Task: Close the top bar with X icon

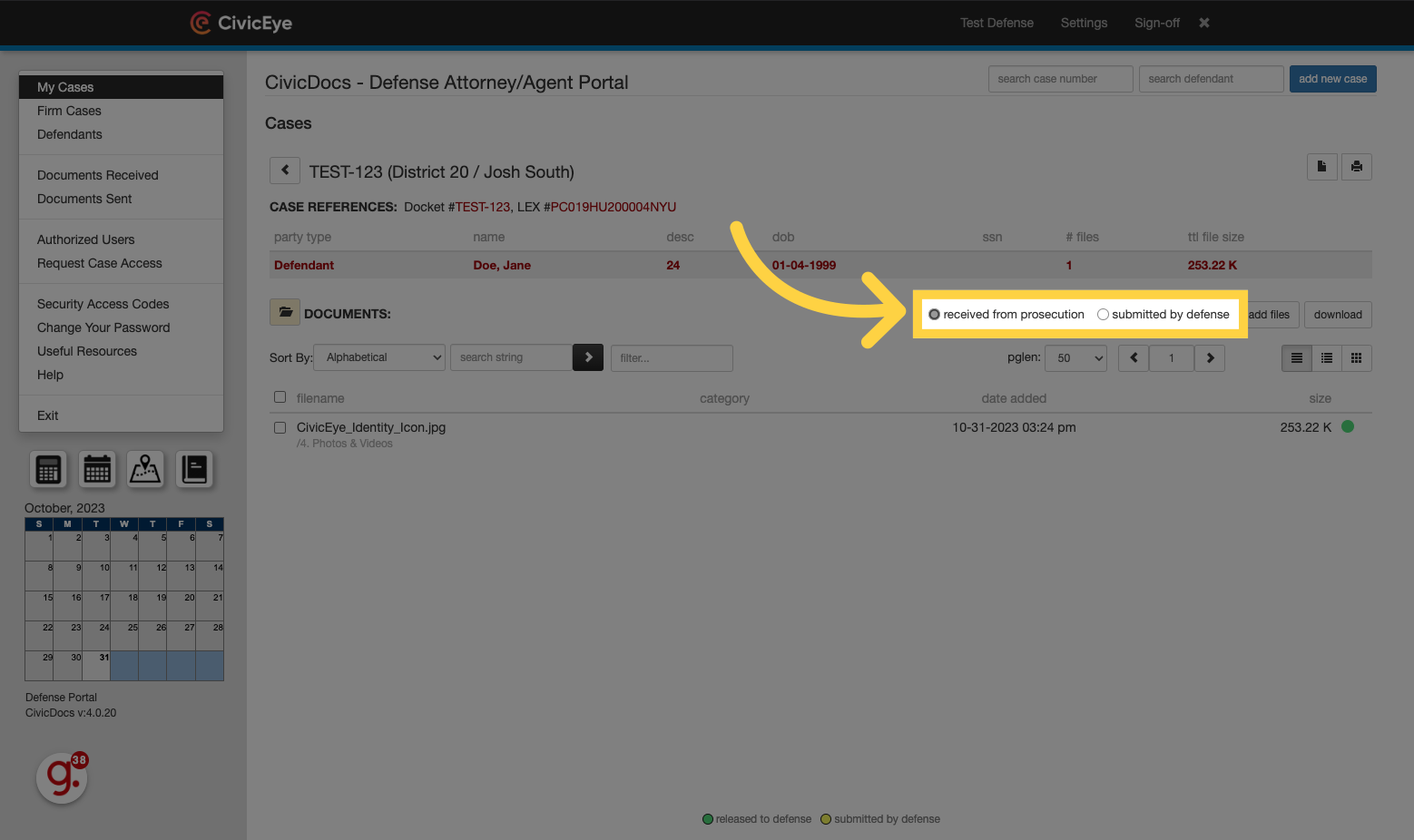Action: (x=1204, y=23)
